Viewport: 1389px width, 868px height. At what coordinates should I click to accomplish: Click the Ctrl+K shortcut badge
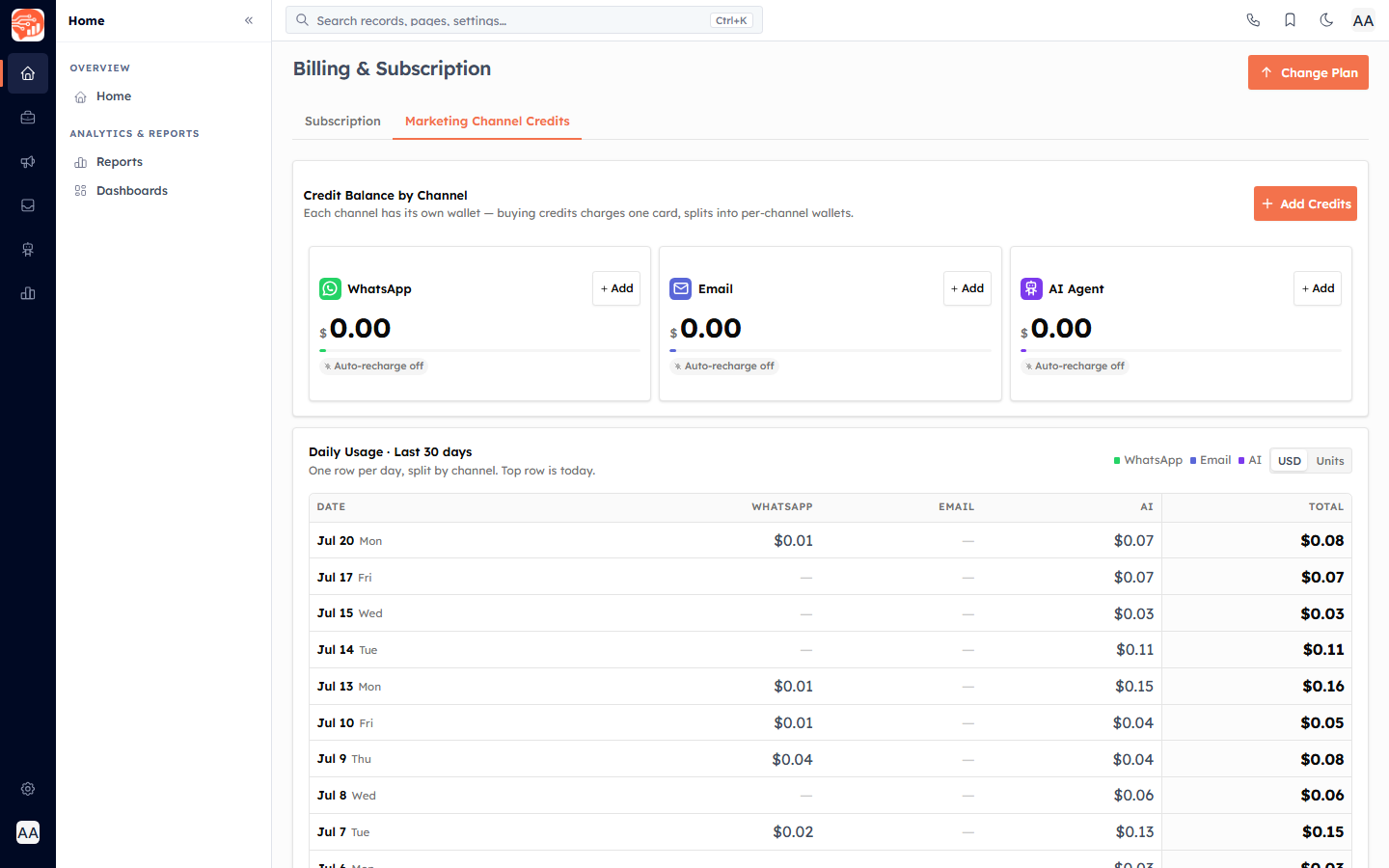731,20
